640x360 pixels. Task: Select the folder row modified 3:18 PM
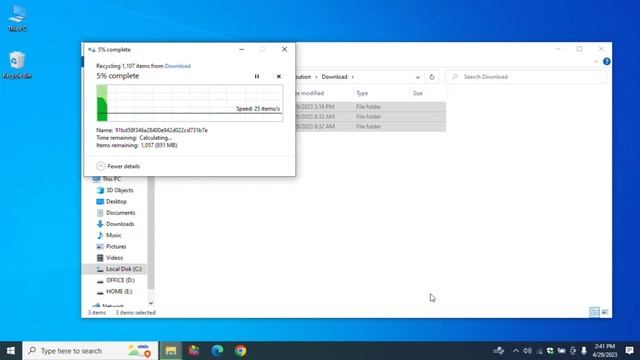pos(371,107)
